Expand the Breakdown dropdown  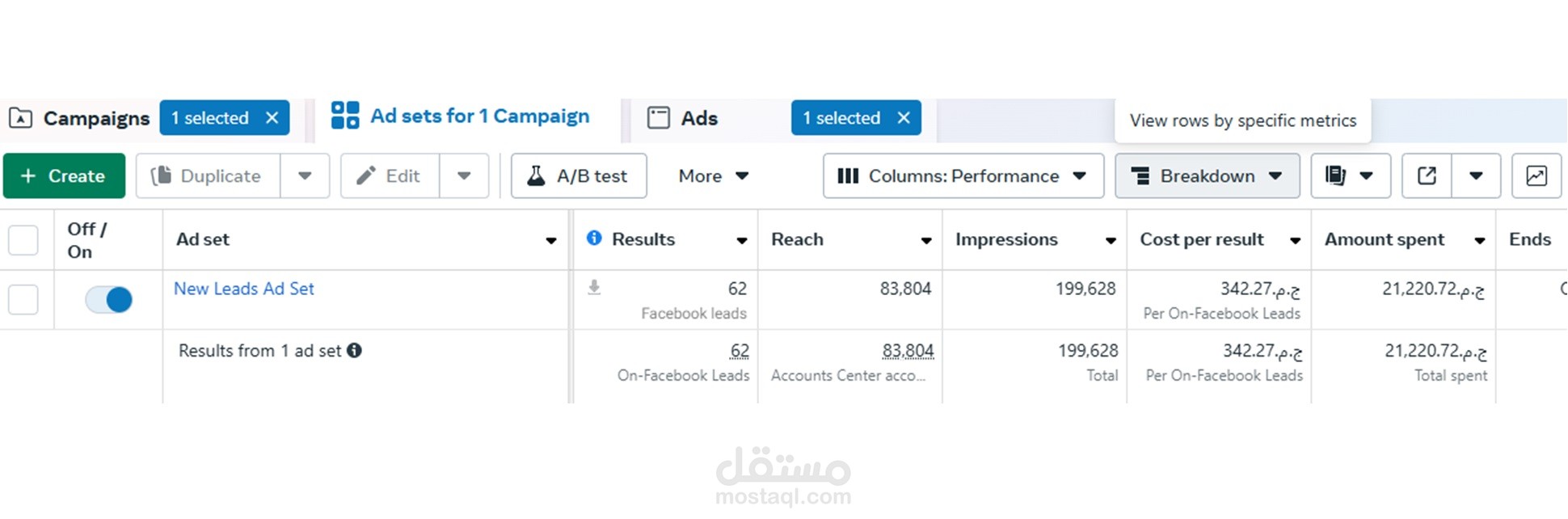1207,175
